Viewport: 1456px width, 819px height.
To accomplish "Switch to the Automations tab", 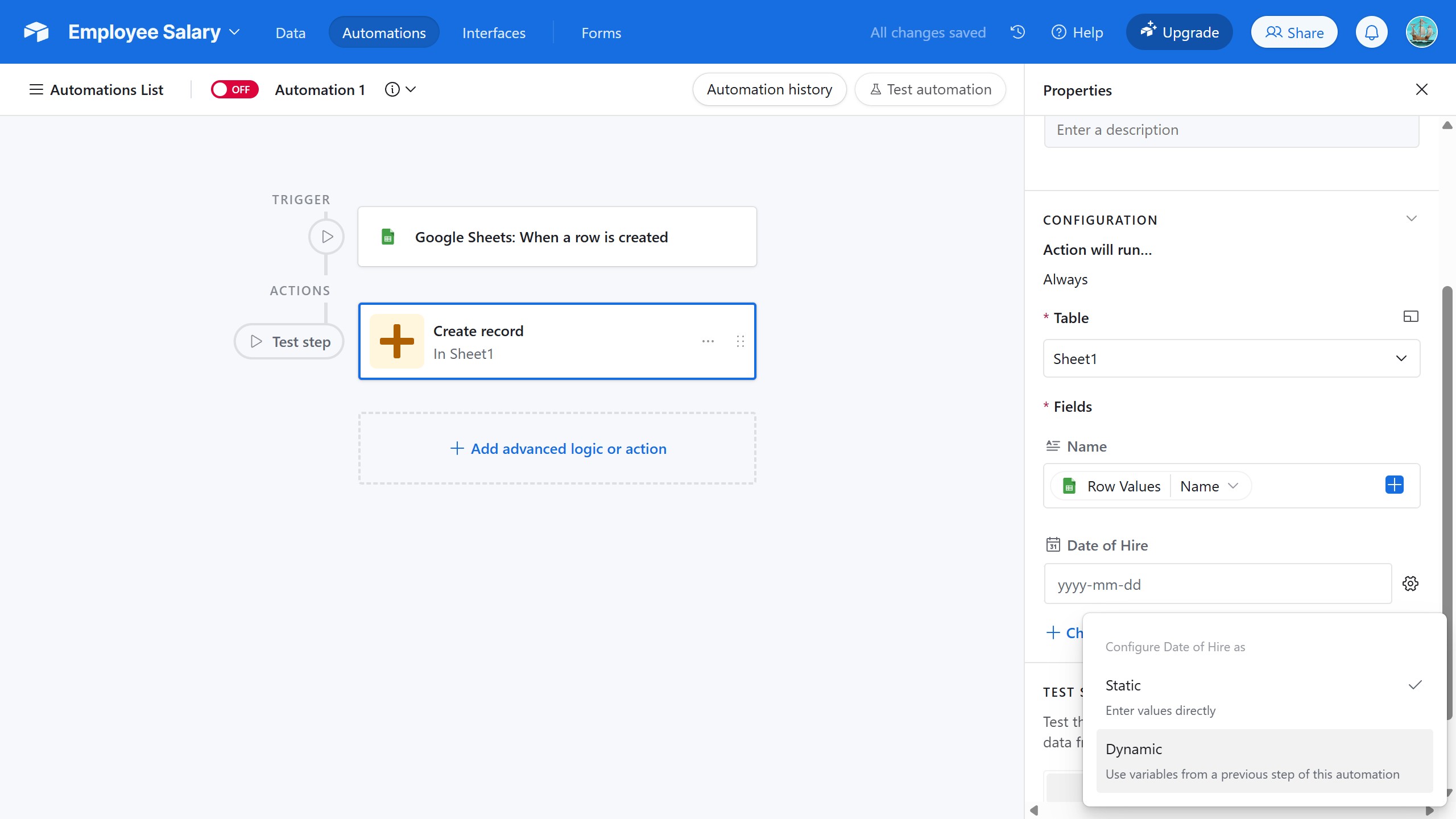I will [x=384, y=32].
